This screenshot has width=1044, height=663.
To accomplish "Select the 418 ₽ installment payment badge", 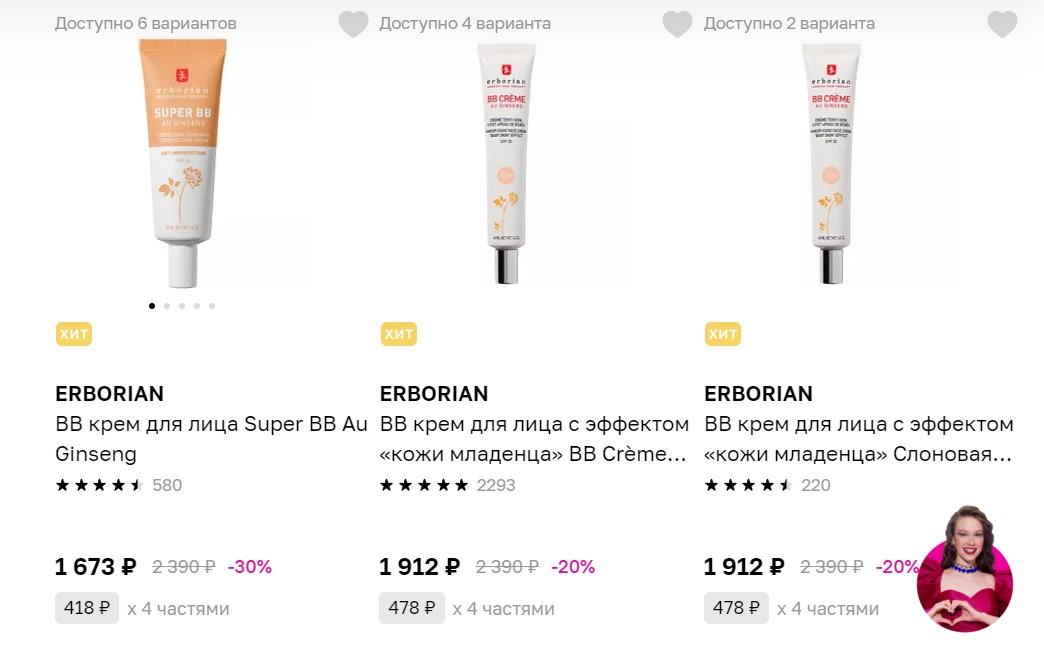I will (86, 608).
